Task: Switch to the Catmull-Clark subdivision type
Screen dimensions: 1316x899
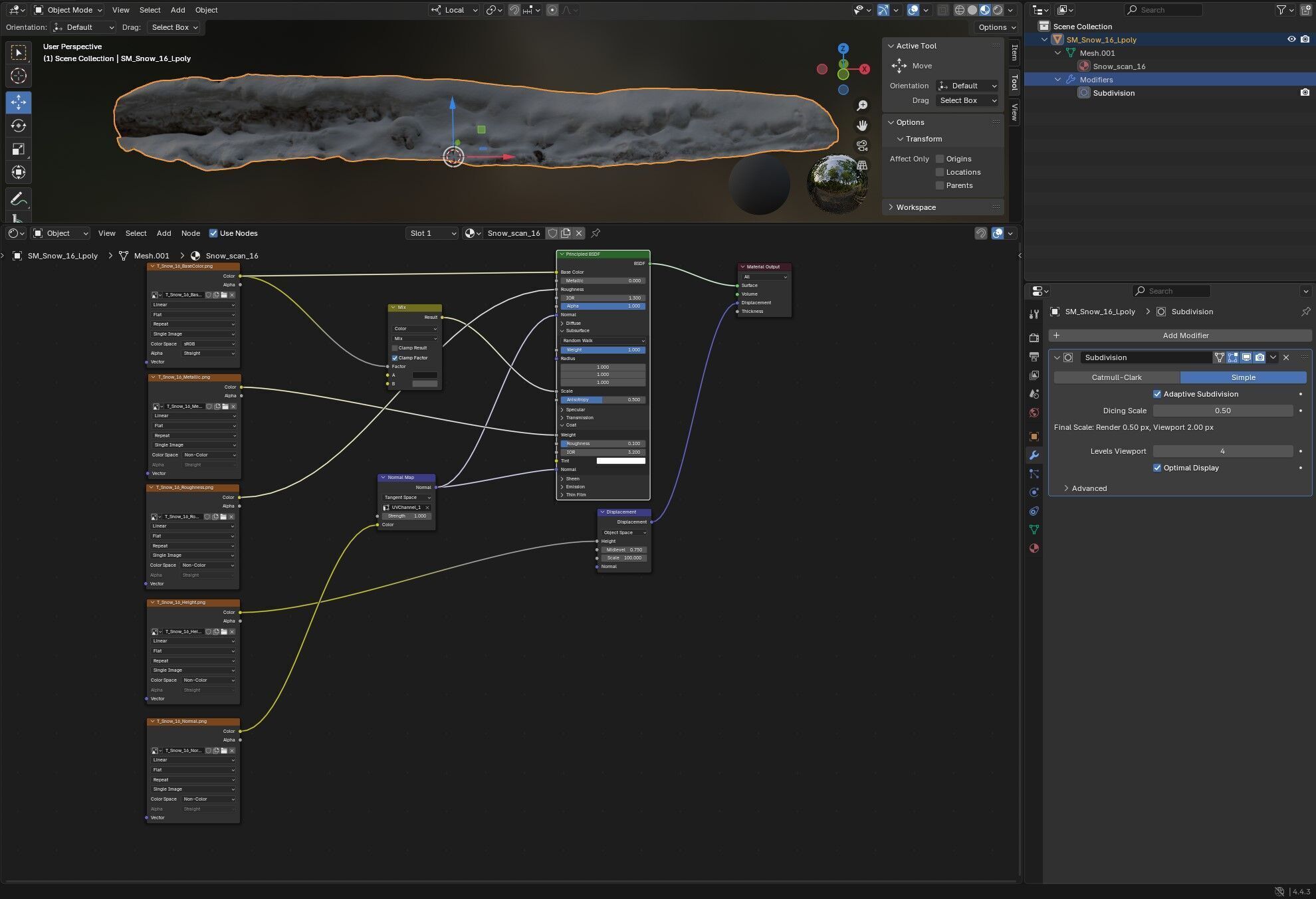Action: [1117, 377]
